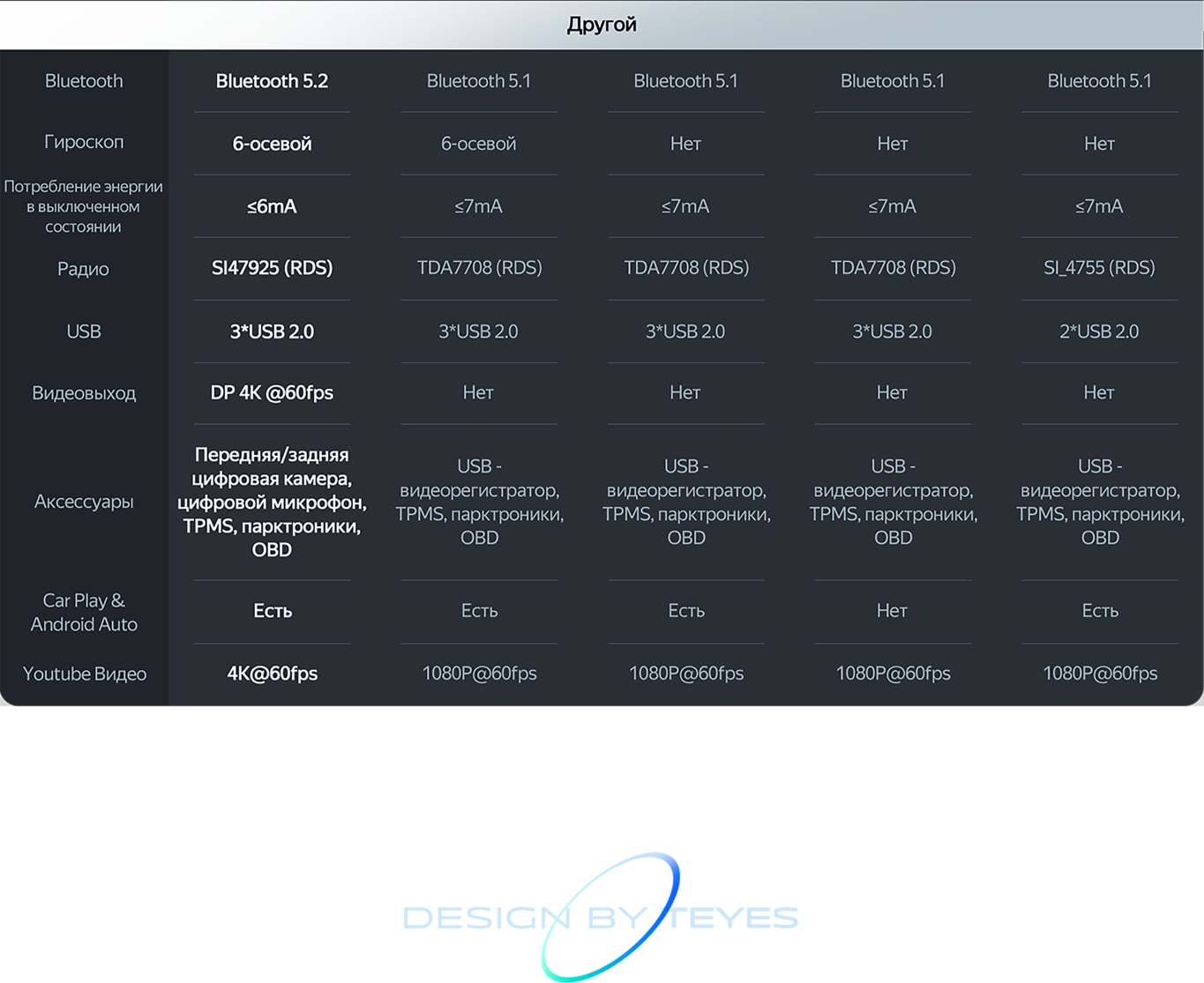
Task: Select the Другой section header
Action: (x=602, y=25)
